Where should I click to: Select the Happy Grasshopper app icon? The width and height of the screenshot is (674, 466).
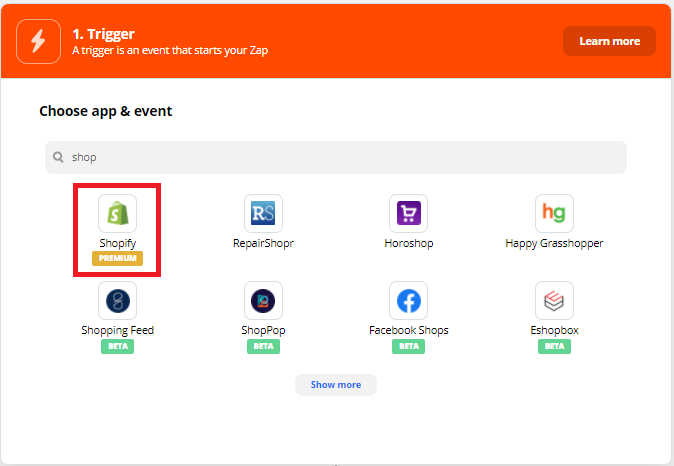tap(554, 213)
